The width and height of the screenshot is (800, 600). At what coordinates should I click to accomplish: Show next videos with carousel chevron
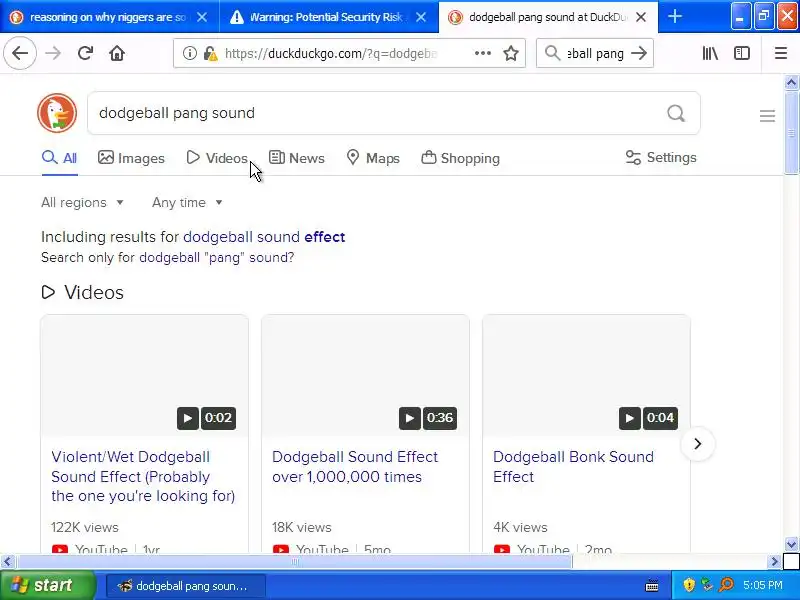tap(697, 444)
